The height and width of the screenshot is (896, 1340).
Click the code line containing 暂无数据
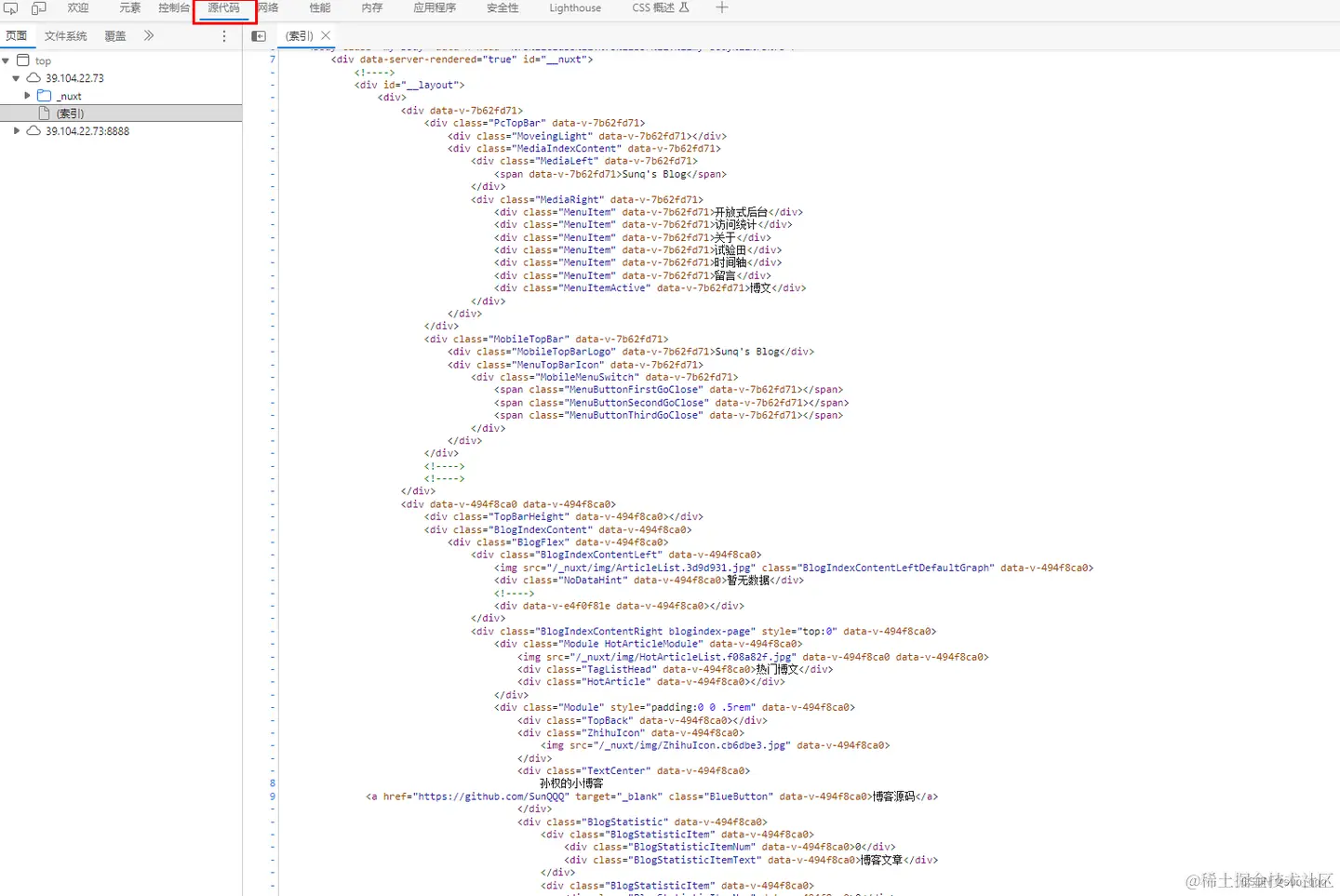click(649, 581)
